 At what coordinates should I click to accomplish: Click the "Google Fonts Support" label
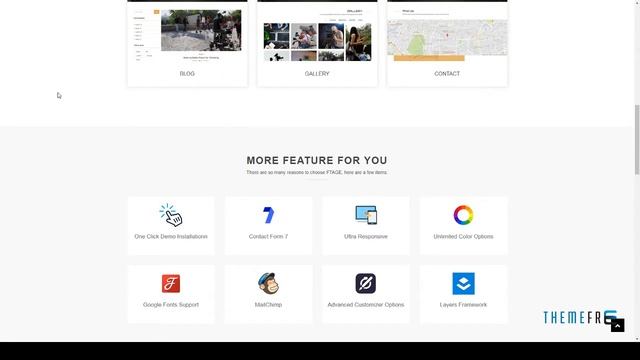(171, 304)
